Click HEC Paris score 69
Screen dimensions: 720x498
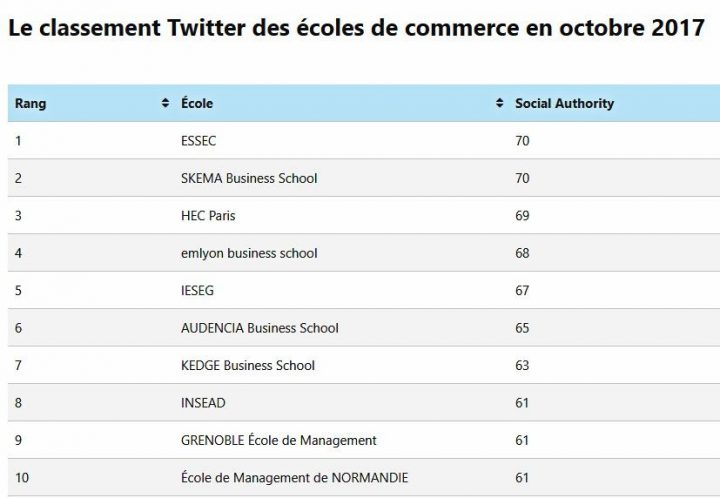click(522, 216)
